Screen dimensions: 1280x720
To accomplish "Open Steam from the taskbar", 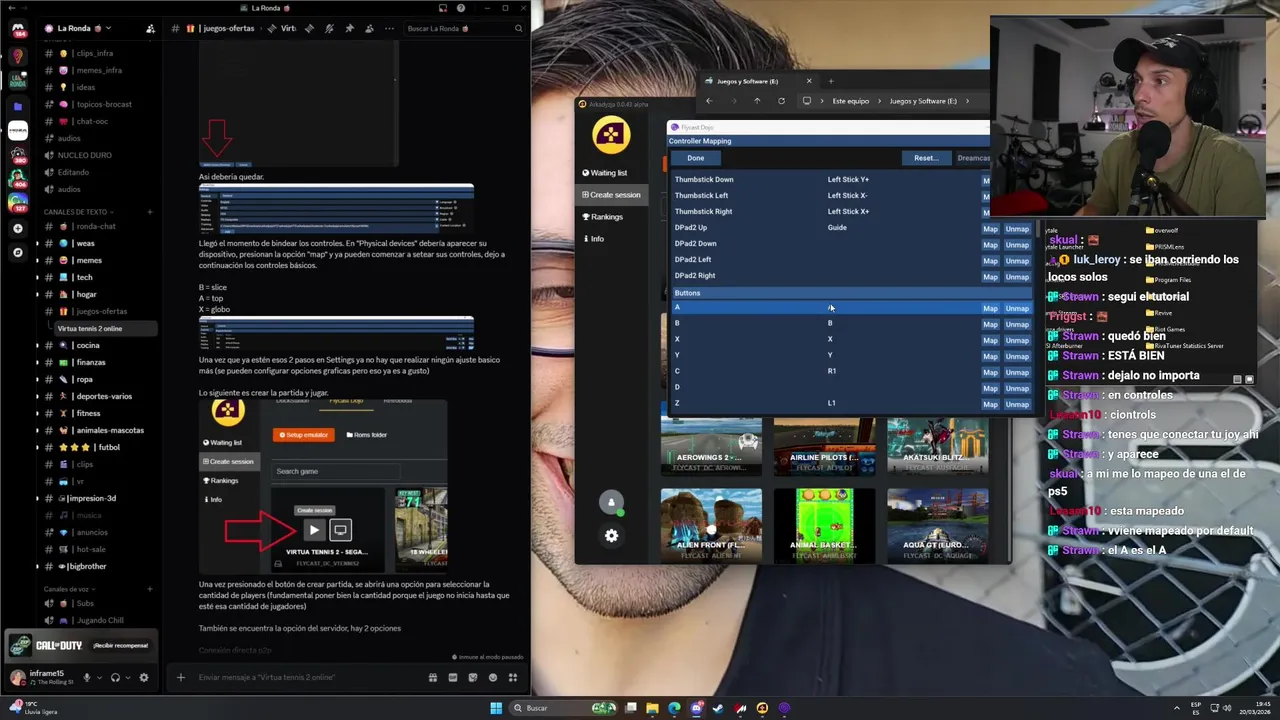I will click(718, 708).
